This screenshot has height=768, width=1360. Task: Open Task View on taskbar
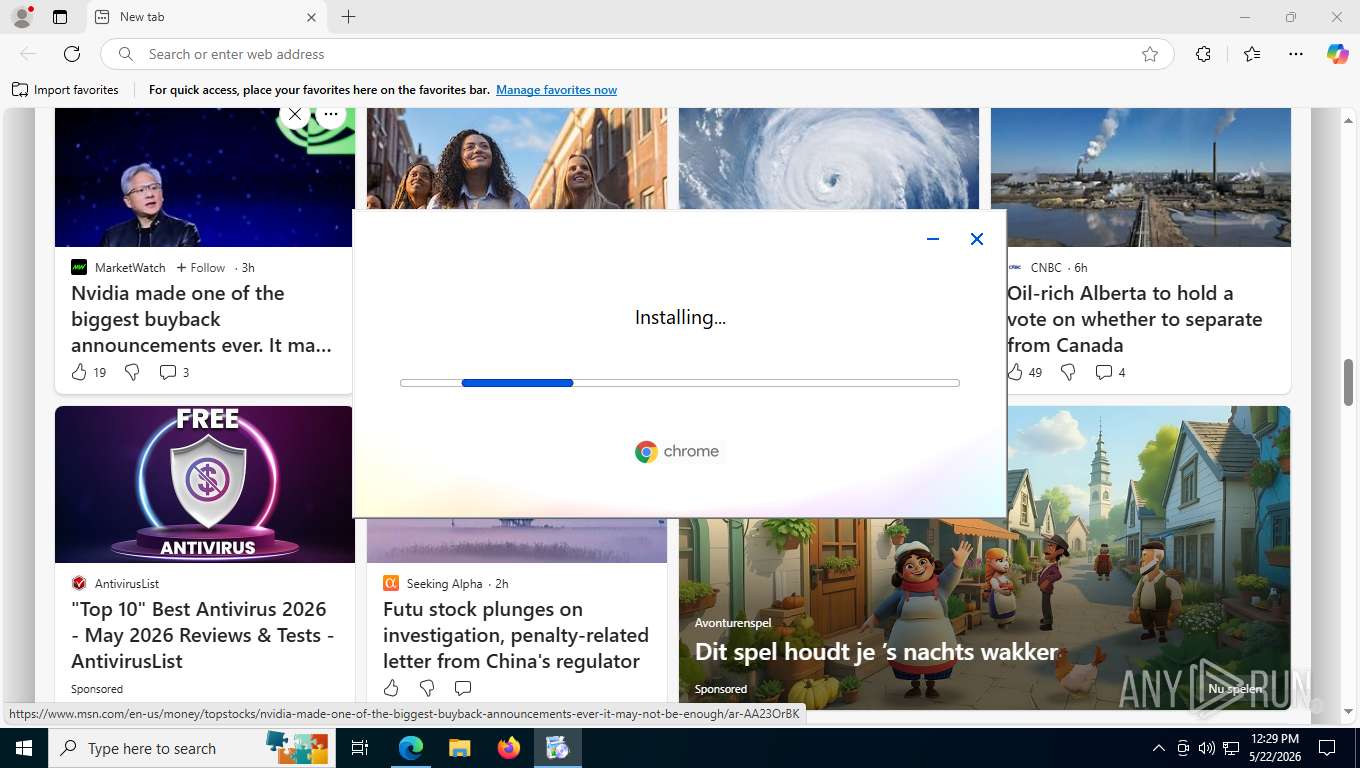(360, 748)
